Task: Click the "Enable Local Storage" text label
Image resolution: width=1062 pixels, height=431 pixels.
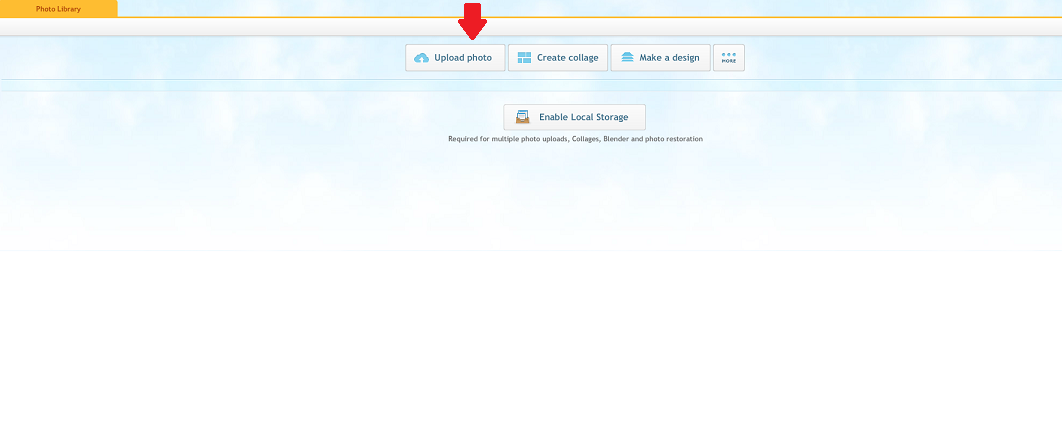Action: click(584, 117)
